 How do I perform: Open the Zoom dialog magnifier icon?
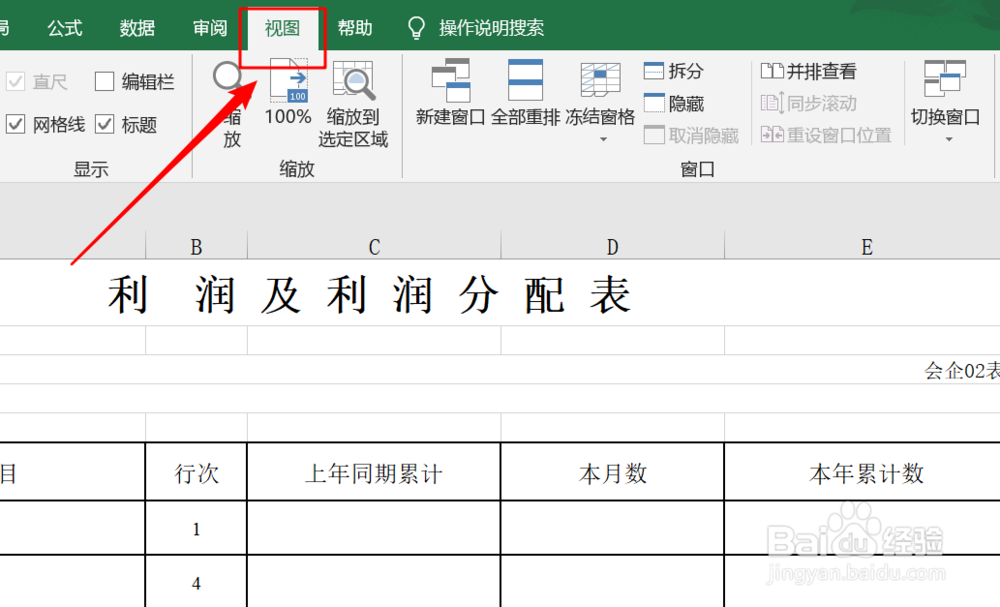click(228, 77)
